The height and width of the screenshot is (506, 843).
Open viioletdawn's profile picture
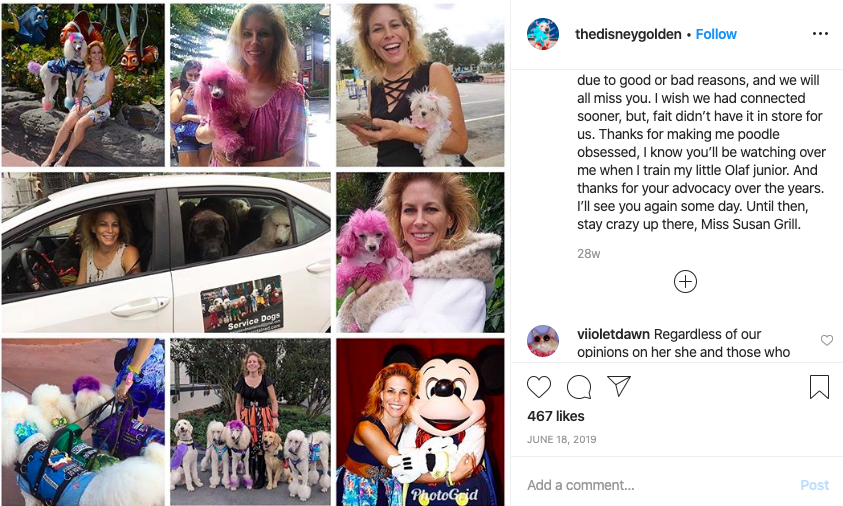(x=543, y=341)
